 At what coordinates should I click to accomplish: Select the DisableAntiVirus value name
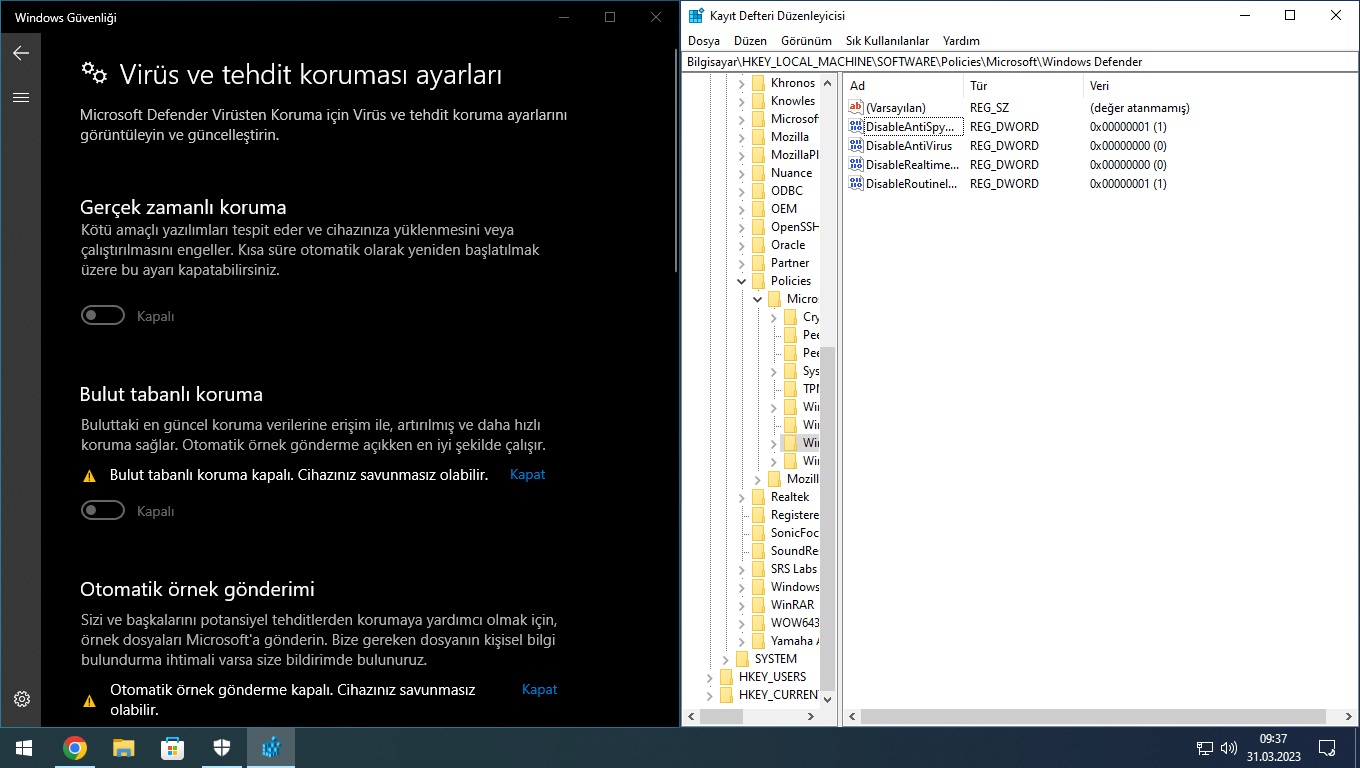click(x=909, y=146)
